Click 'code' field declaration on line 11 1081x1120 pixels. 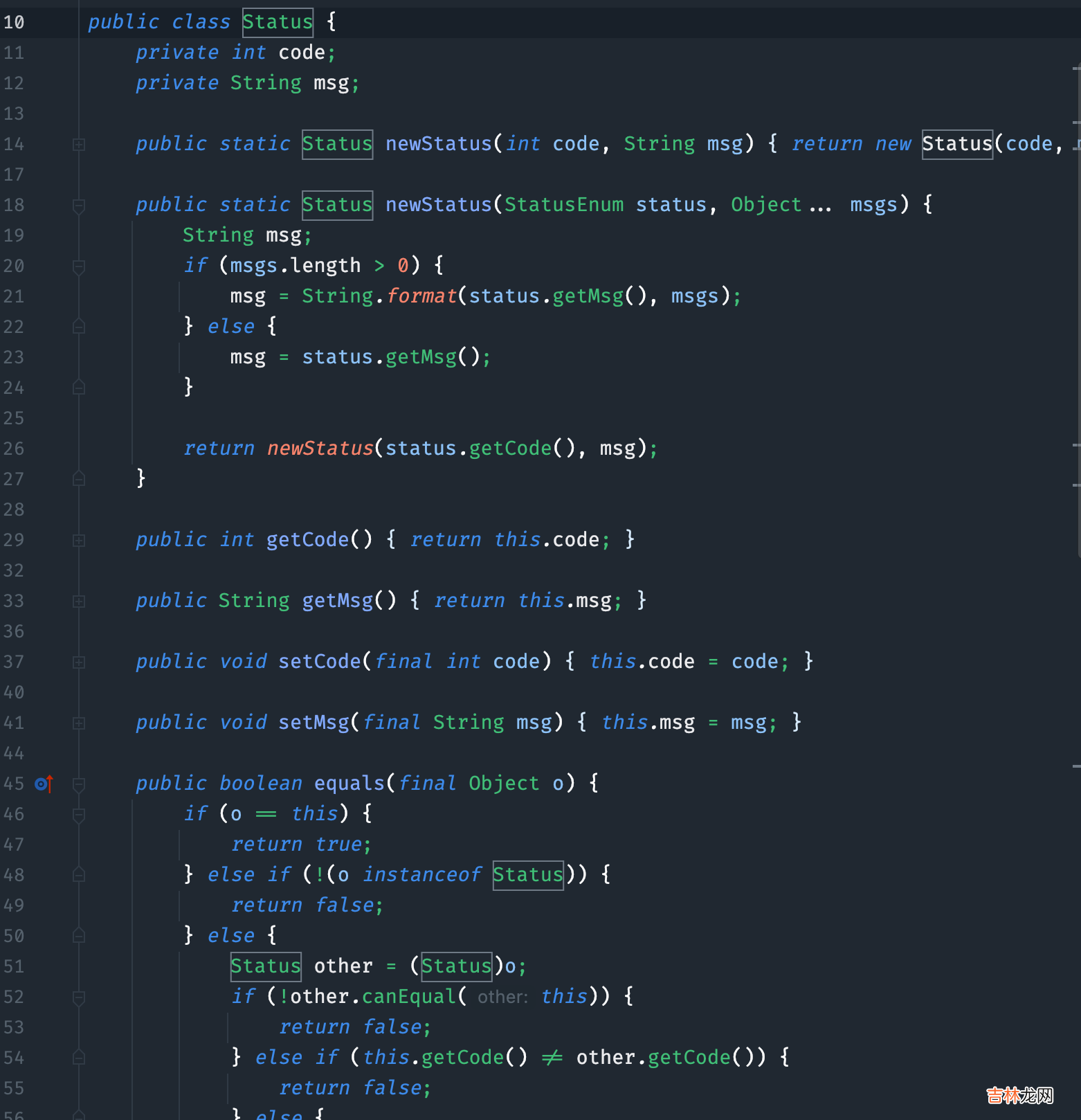tap(302, 53)
